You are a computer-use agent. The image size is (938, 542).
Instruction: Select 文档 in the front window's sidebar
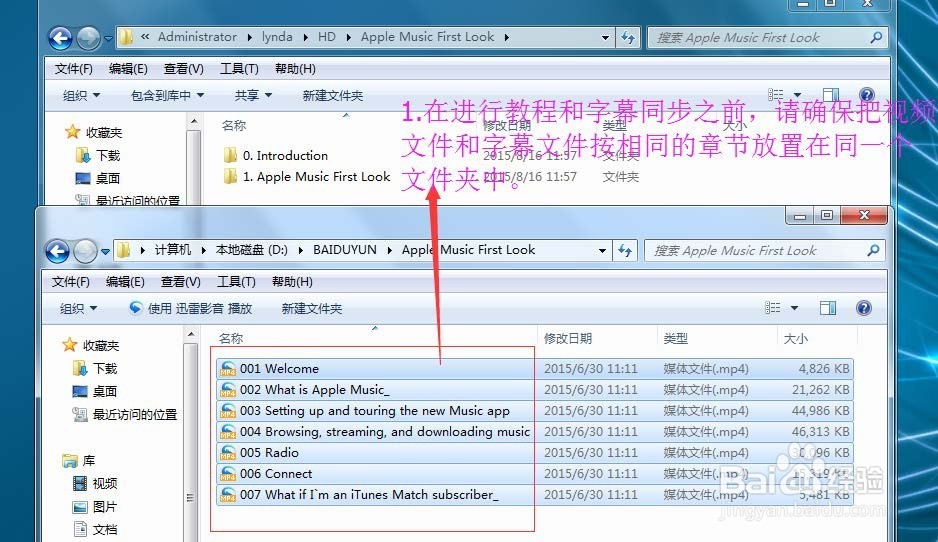point(105,529)
